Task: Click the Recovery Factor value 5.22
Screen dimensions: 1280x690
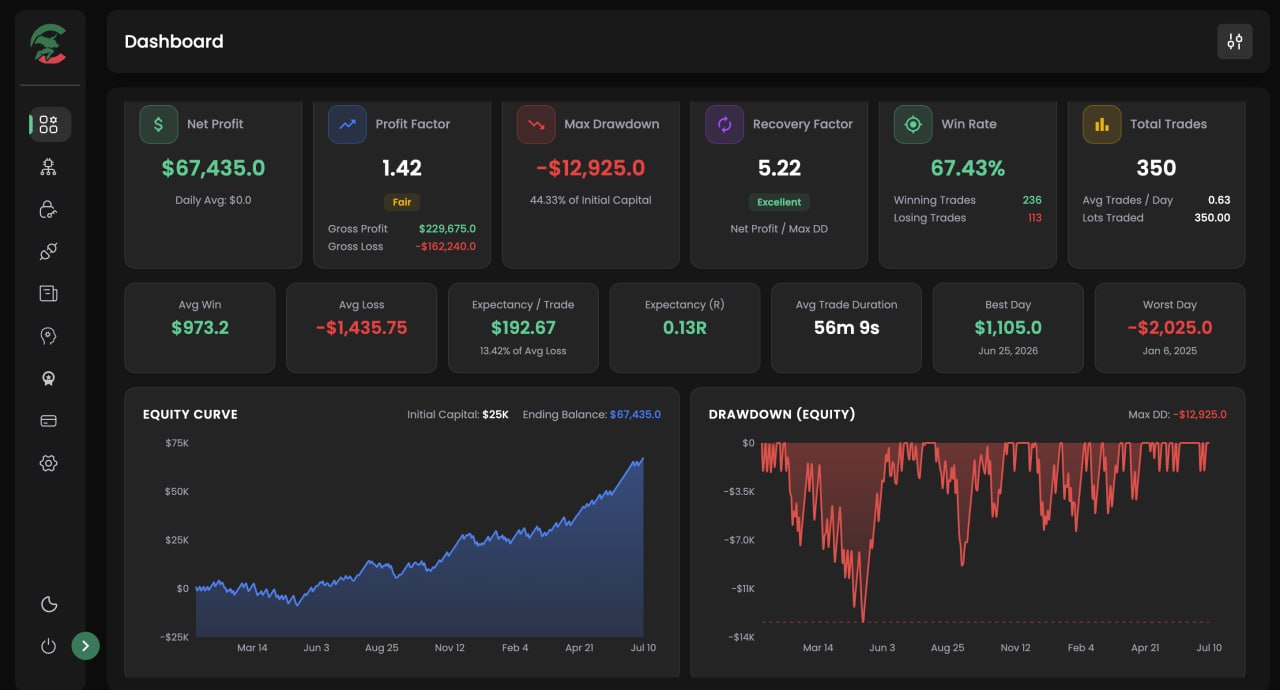Action: click(779, 168)
